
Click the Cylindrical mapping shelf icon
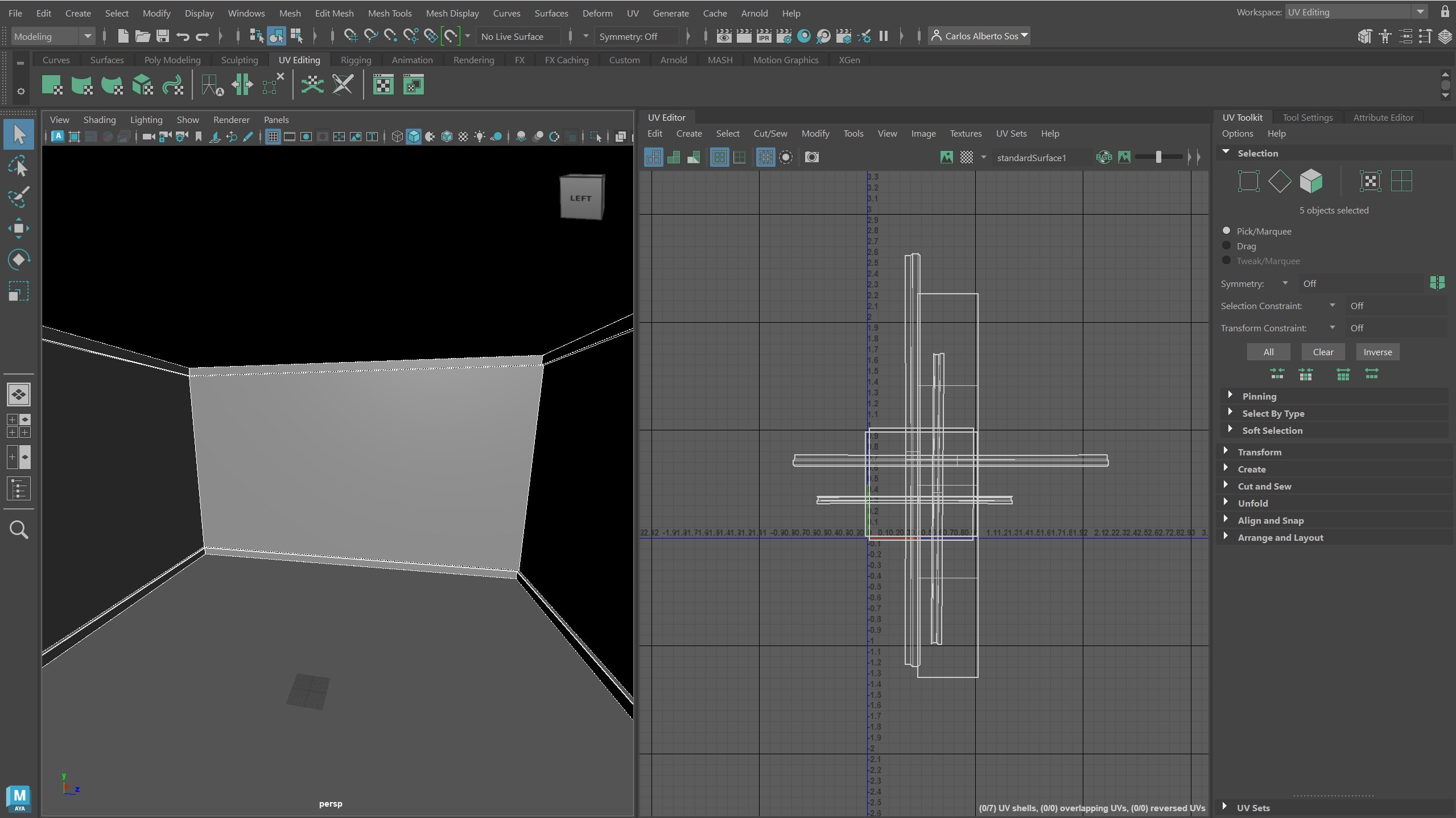82,85
